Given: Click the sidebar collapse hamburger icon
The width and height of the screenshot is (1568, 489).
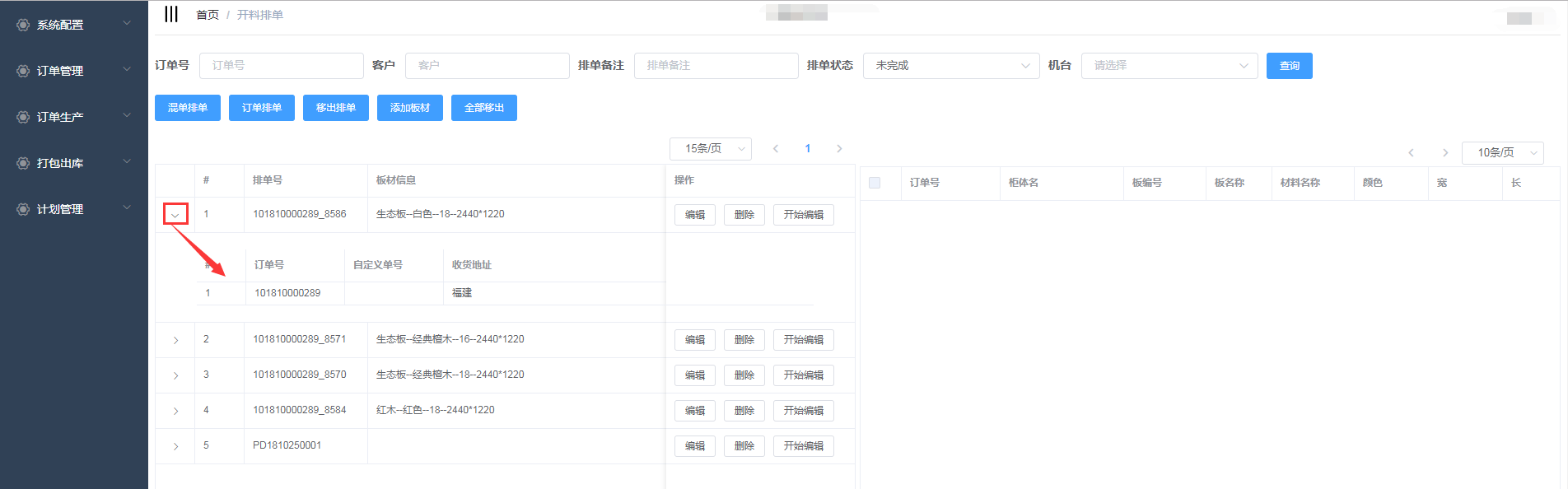Looking at the screenshot, I should pos(170,14).
